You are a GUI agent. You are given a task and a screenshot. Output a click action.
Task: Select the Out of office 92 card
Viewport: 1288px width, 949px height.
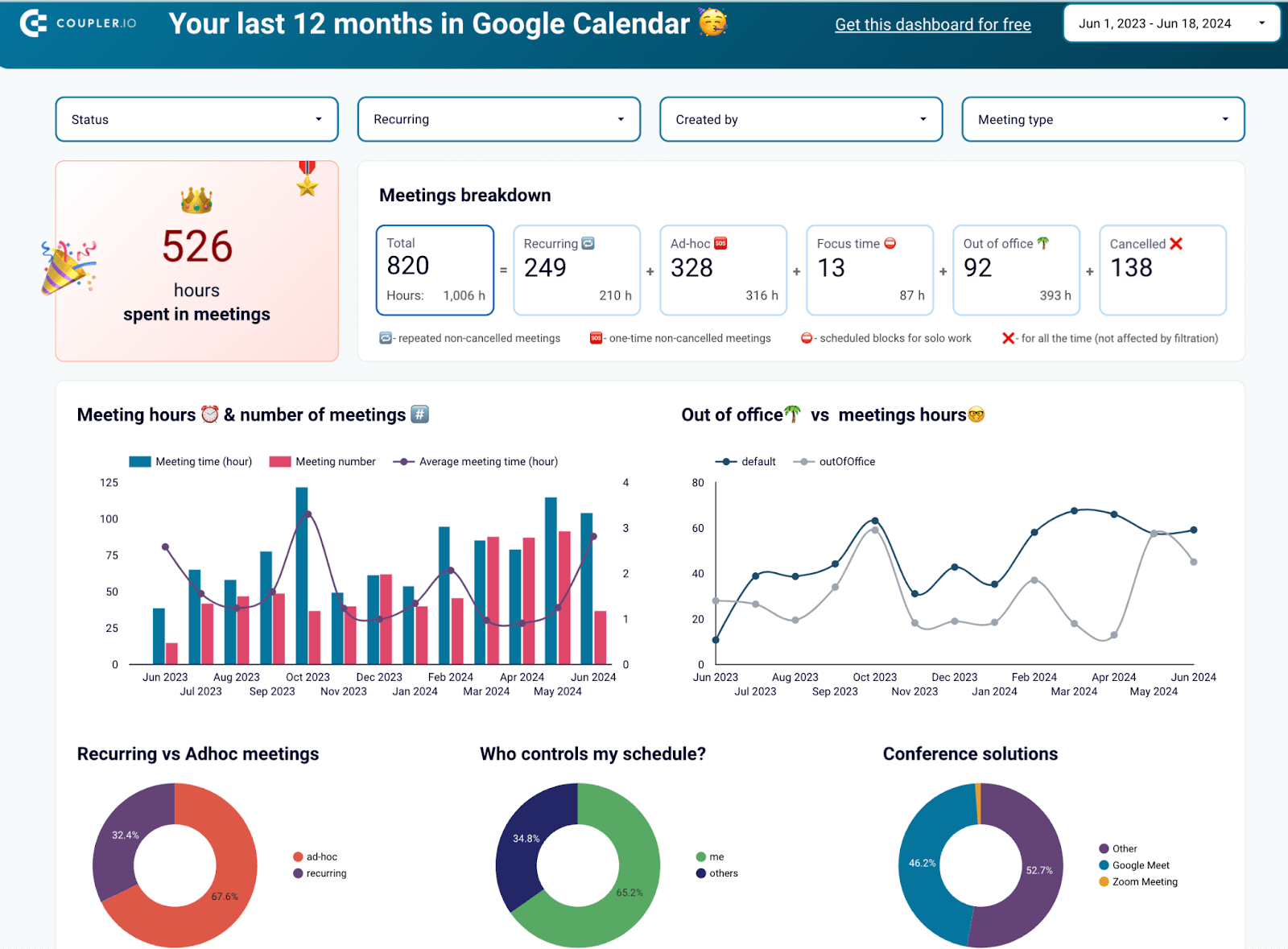(1017, 270)
